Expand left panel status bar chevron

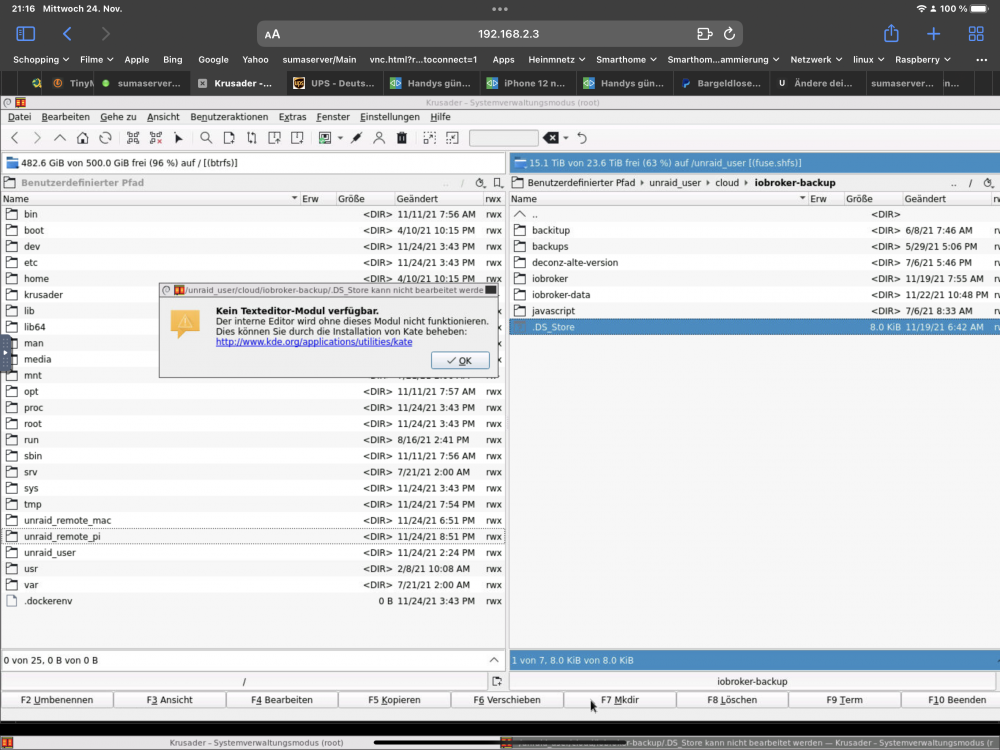tap(494, 660)
